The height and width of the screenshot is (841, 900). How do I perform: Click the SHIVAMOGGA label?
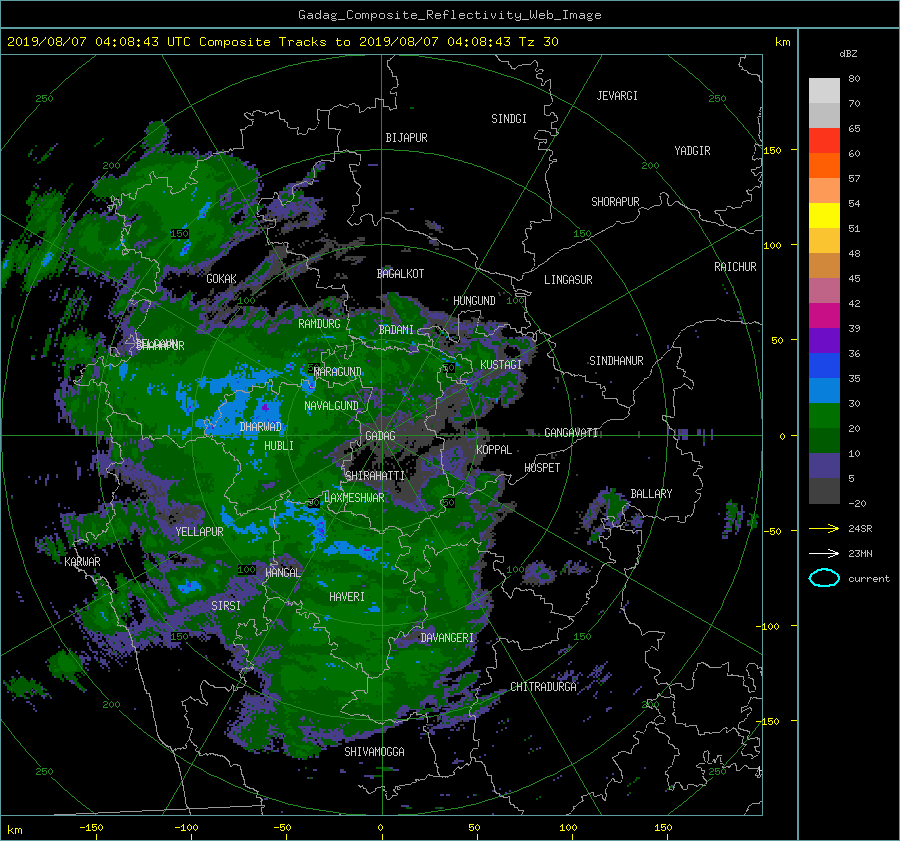click(374, 752)
